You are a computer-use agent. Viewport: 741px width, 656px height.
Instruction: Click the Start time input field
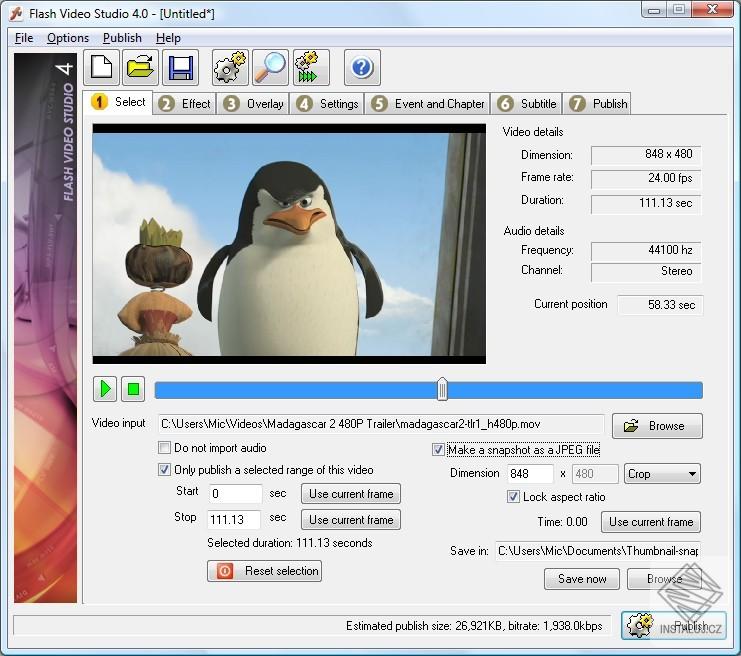tap(236, 494)
